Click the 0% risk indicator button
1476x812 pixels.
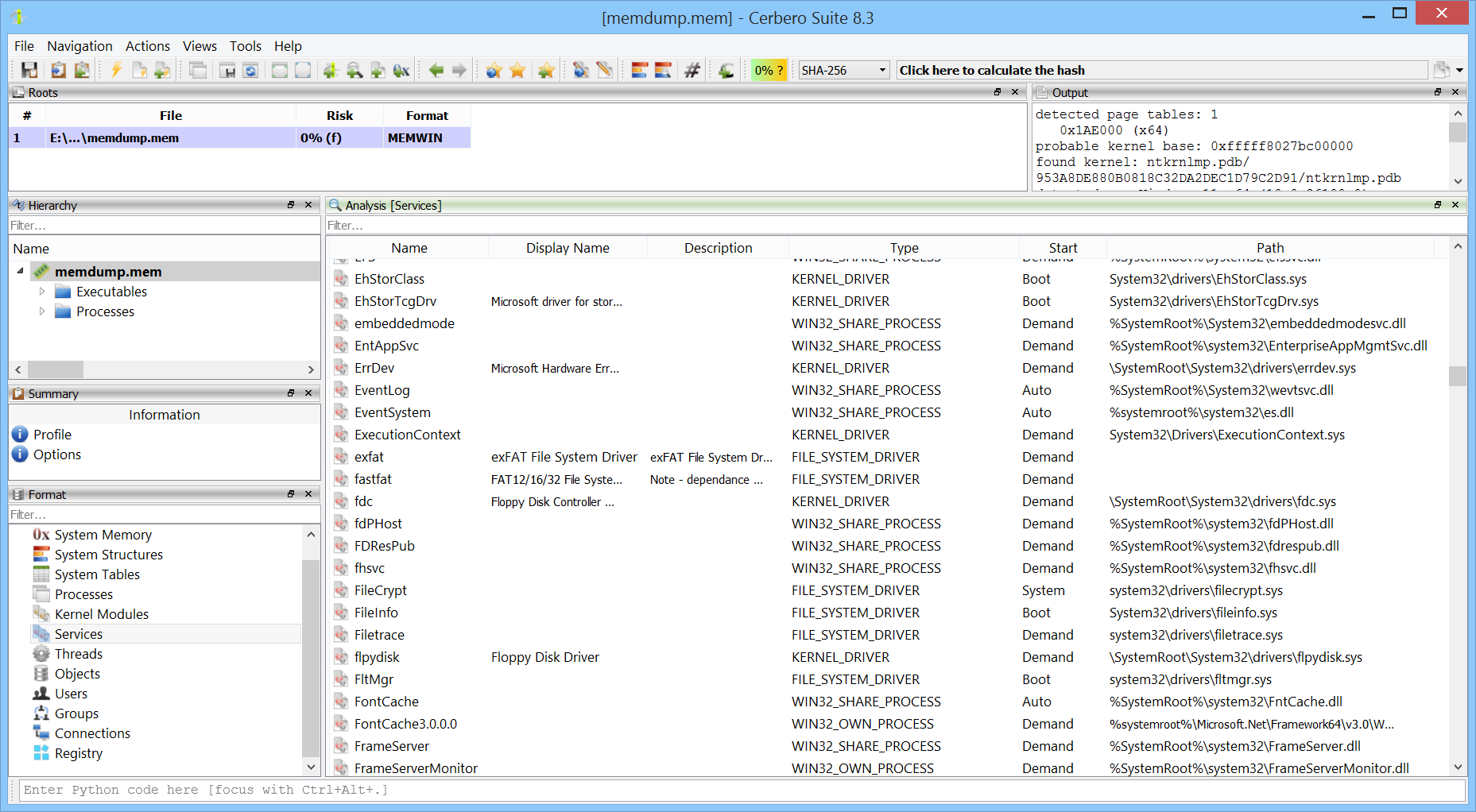[x=769, y=70]
